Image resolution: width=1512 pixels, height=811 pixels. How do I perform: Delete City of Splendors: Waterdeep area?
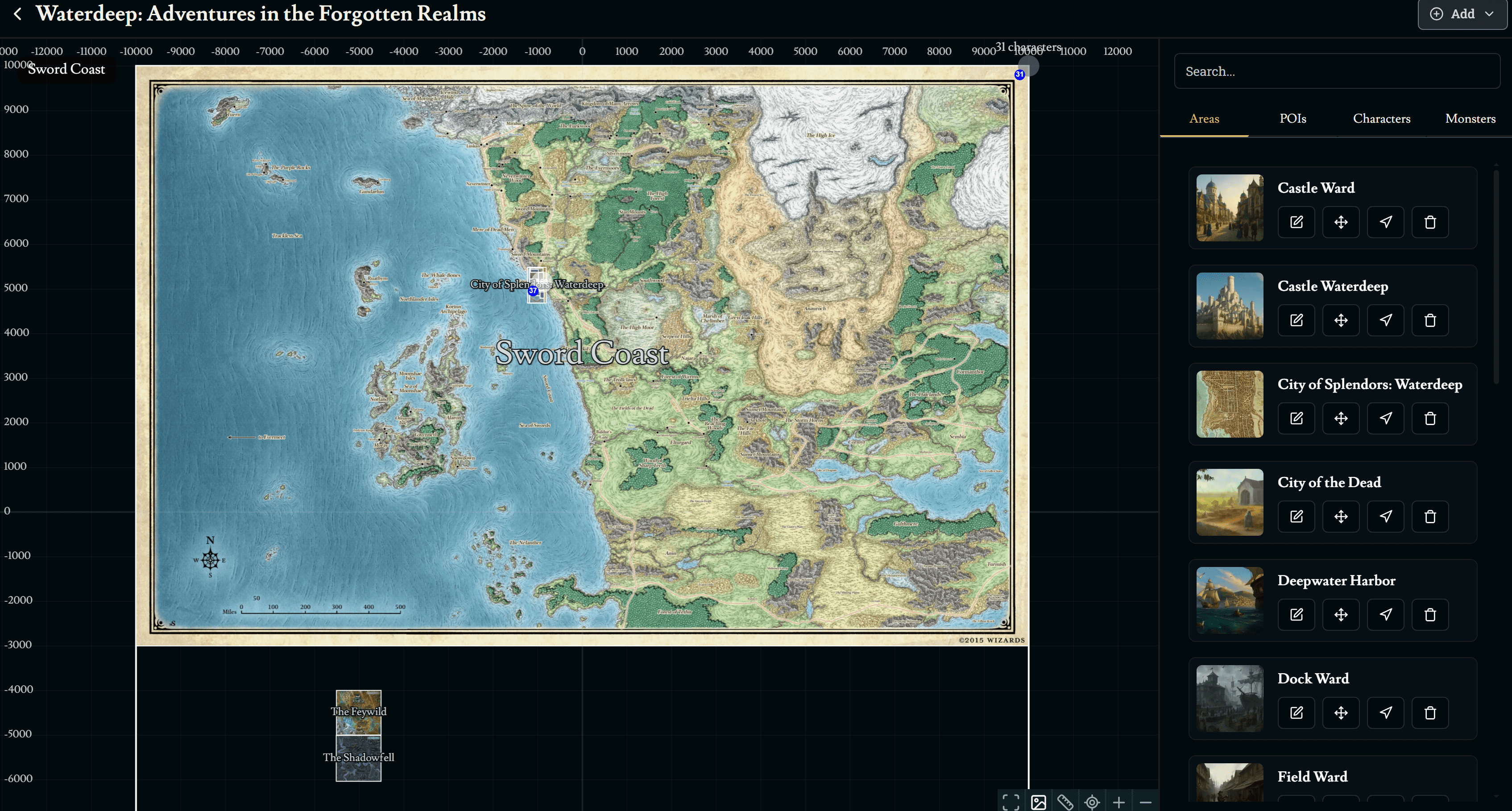click(x=1430, y=418)
